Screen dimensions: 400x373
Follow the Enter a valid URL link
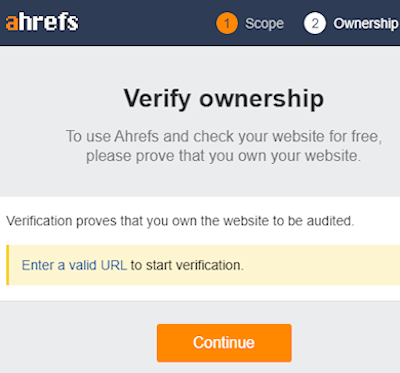[74, 265]
